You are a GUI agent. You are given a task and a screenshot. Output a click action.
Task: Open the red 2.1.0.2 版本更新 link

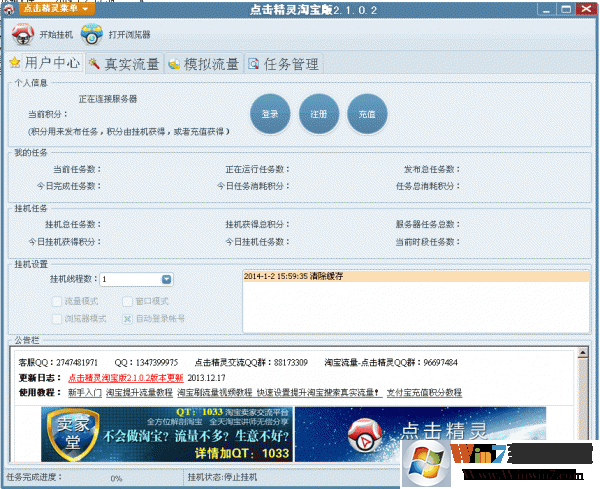126,378
